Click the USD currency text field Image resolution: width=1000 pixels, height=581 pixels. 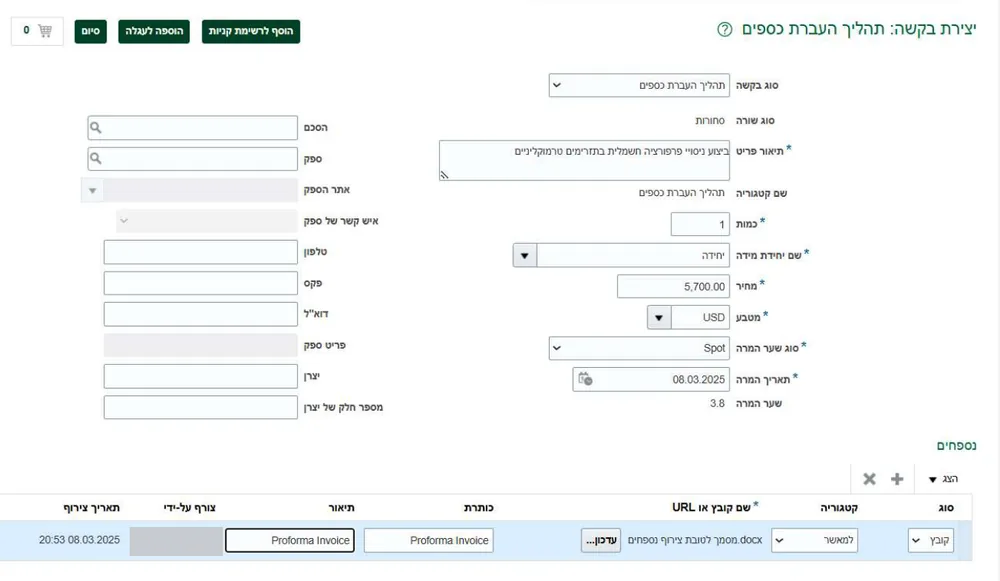tap(700, 317)
